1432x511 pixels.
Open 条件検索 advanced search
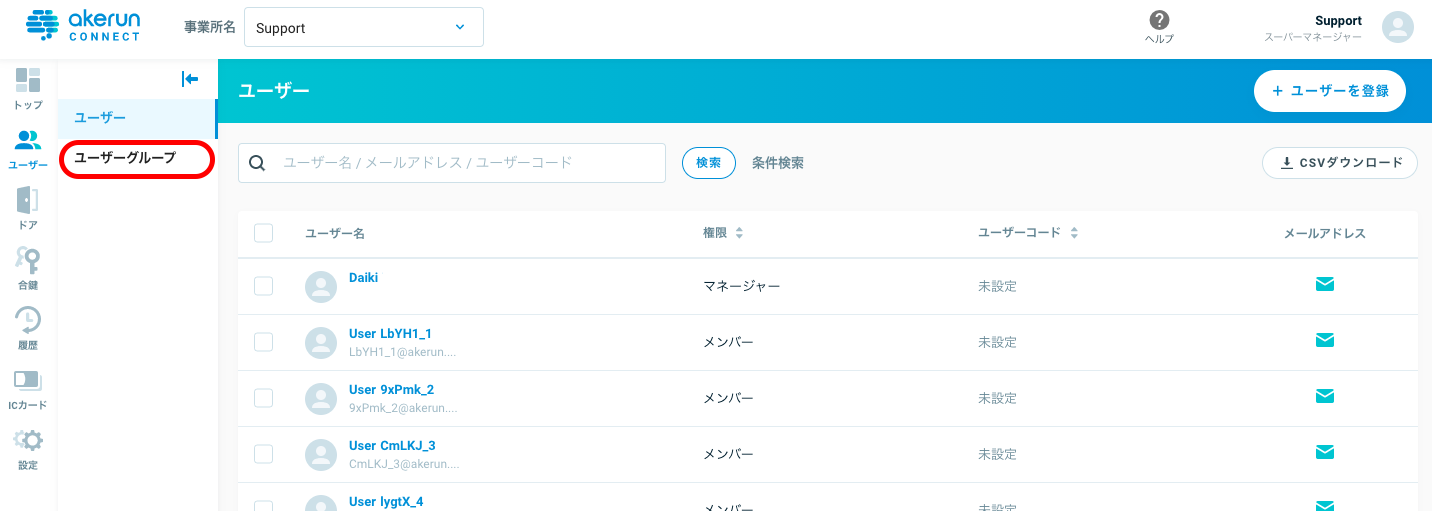[x=778, y=163]
